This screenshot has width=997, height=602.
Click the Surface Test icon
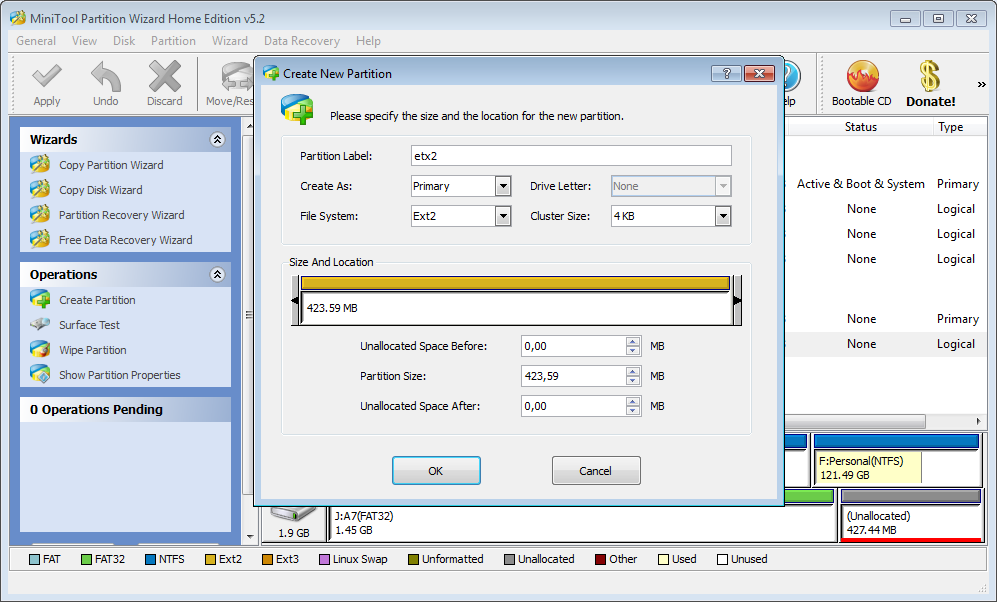[40, 324]
